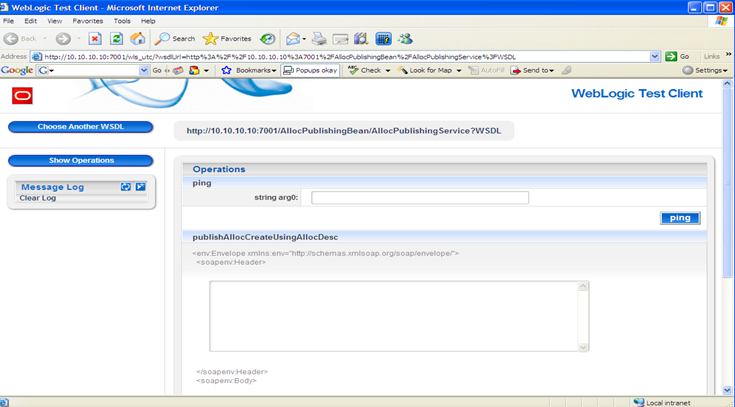Click in the string arg0 input field
This screenshot has height=407, width=735.
[x=420, y=197]
